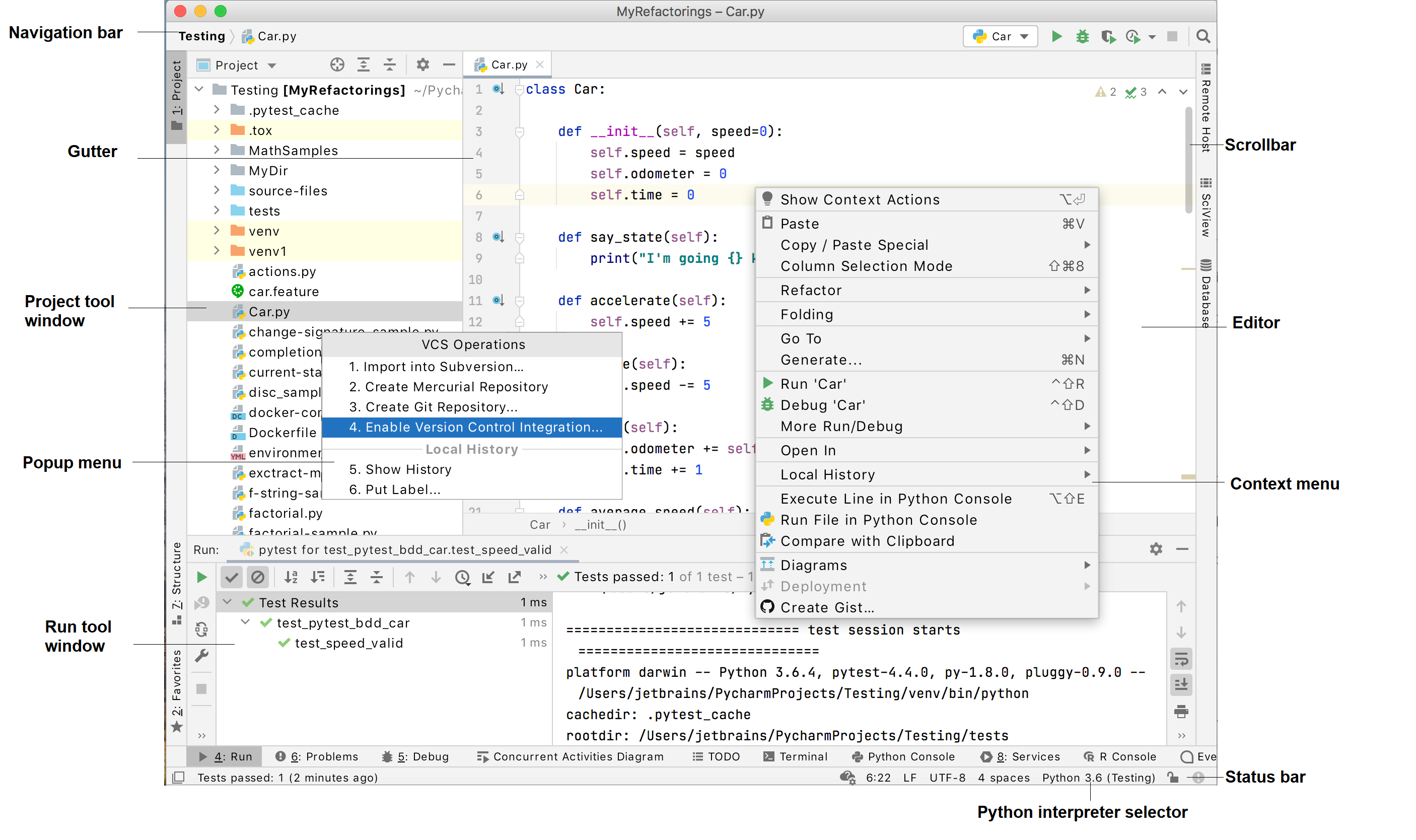
Task: Collapse the Testing project root node
Action: [198, 90]
